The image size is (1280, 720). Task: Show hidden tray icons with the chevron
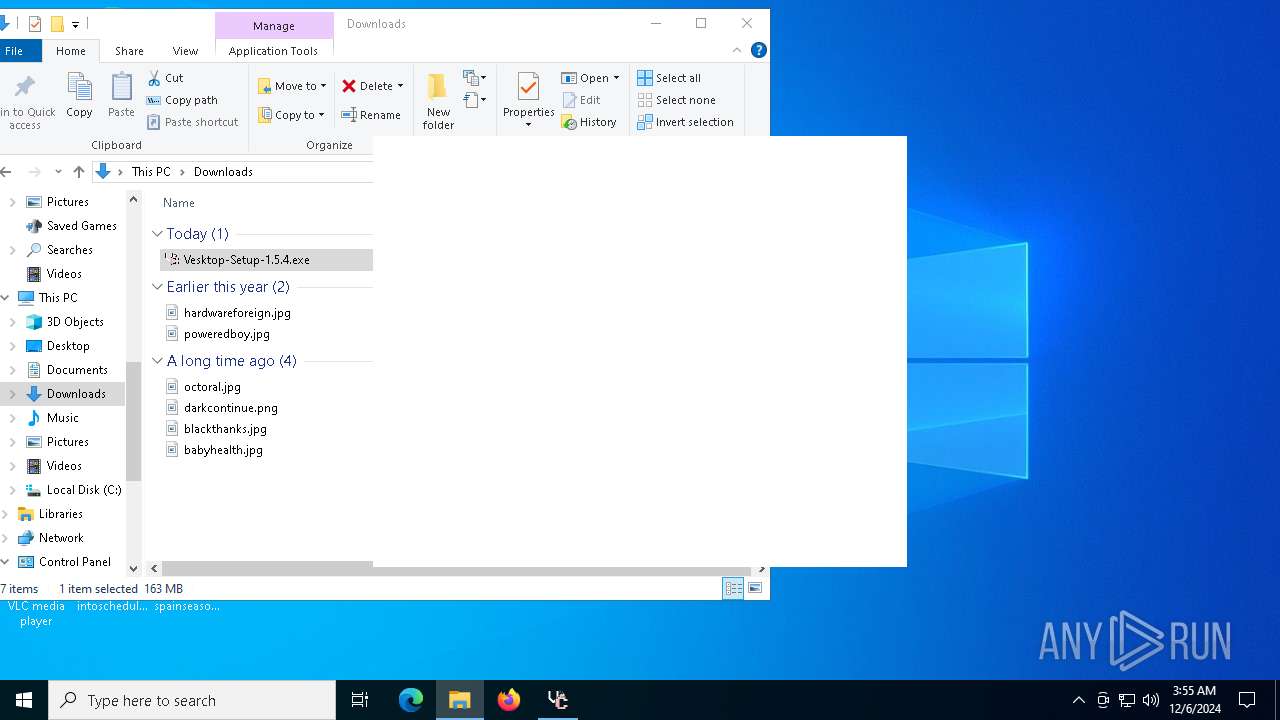tap(1078, 700)
